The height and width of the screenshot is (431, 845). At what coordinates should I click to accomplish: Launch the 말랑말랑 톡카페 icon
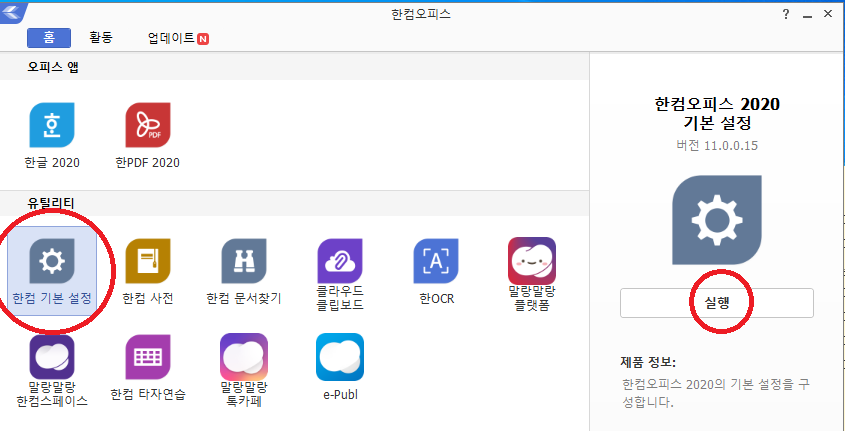click(x=244, y=357)
